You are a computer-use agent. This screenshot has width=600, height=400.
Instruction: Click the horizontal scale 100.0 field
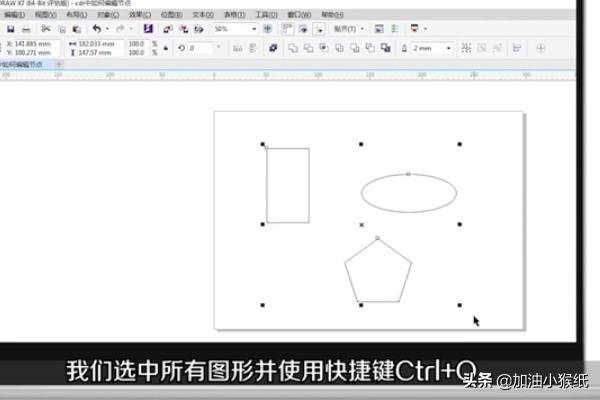pyautogui.click(x=138, y=44)
